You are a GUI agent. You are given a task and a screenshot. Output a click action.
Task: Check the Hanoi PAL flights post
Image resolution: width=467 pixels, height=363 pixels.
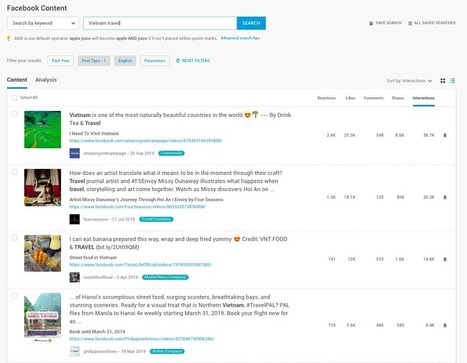click(14, 296)
